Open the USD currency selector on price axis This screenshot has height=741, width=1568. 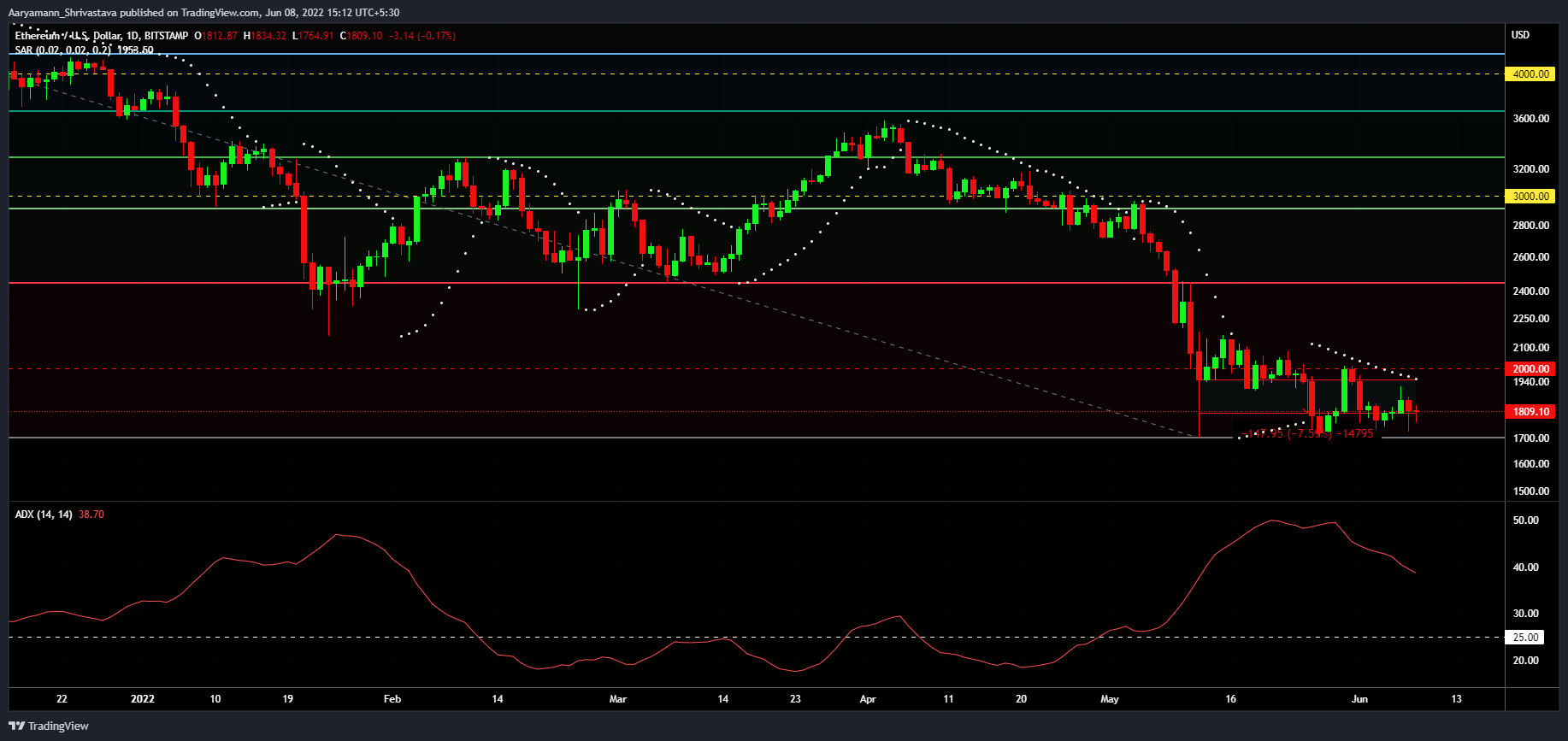(1520, 35)
